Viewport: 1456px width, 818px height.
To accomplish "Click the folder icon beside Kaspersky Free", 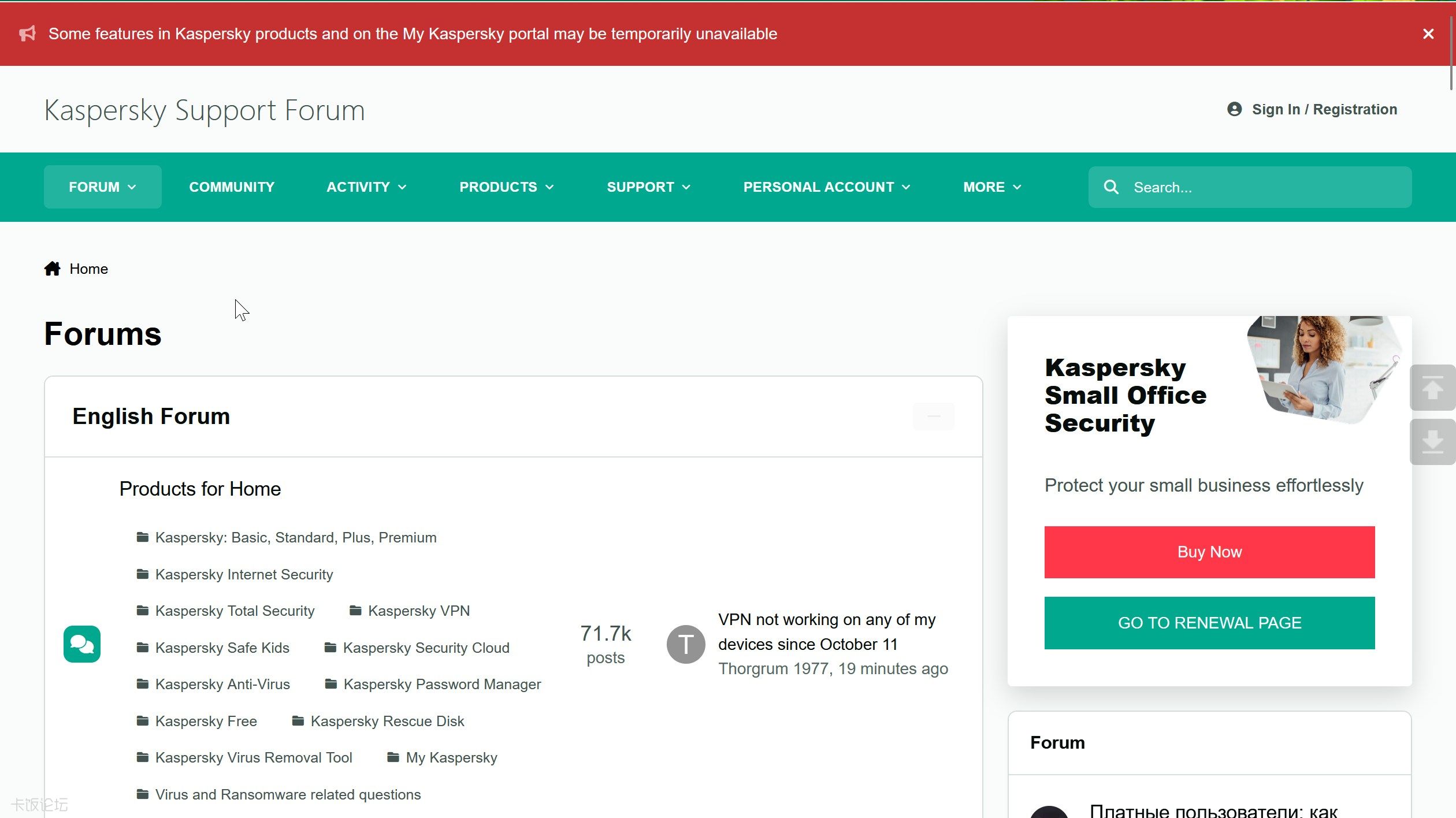I will click(x=142, y=721).
